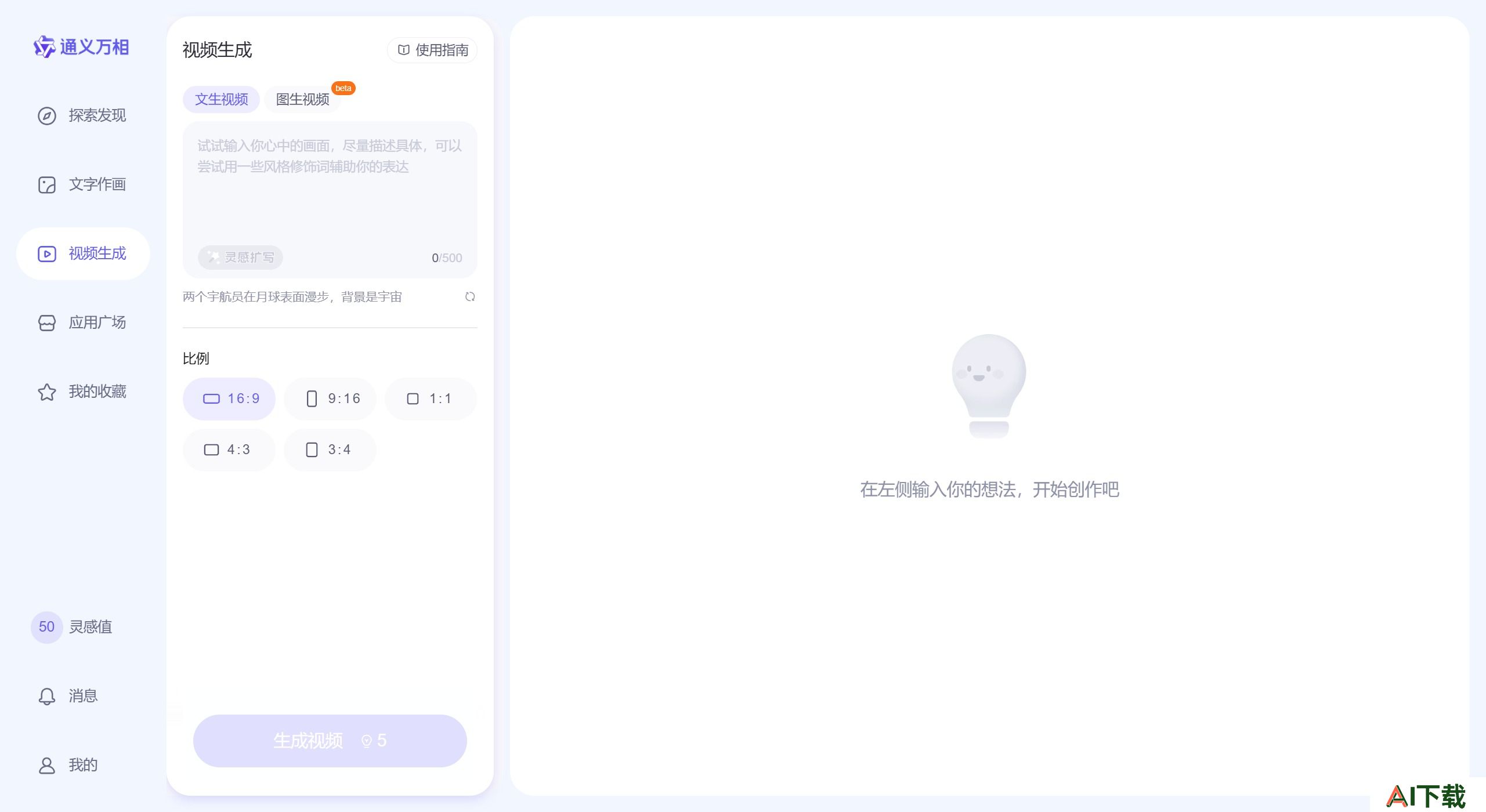Switch to 文生视频 tab

(x=221, y=99)
